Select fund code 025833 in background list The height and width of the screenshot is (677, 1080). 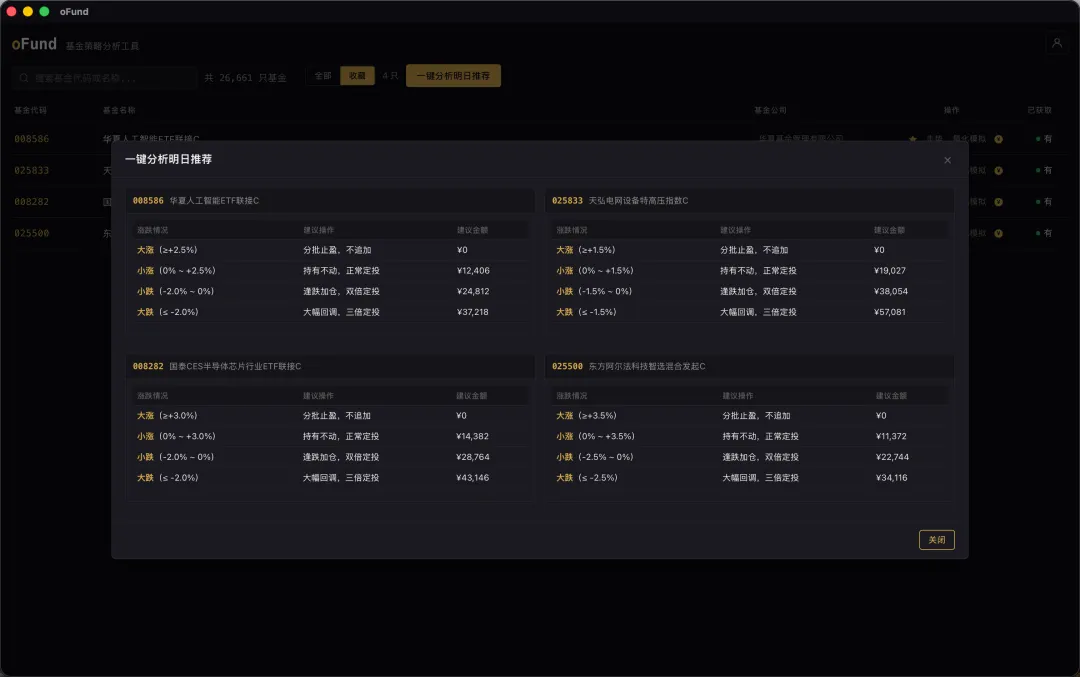point(32,170)
